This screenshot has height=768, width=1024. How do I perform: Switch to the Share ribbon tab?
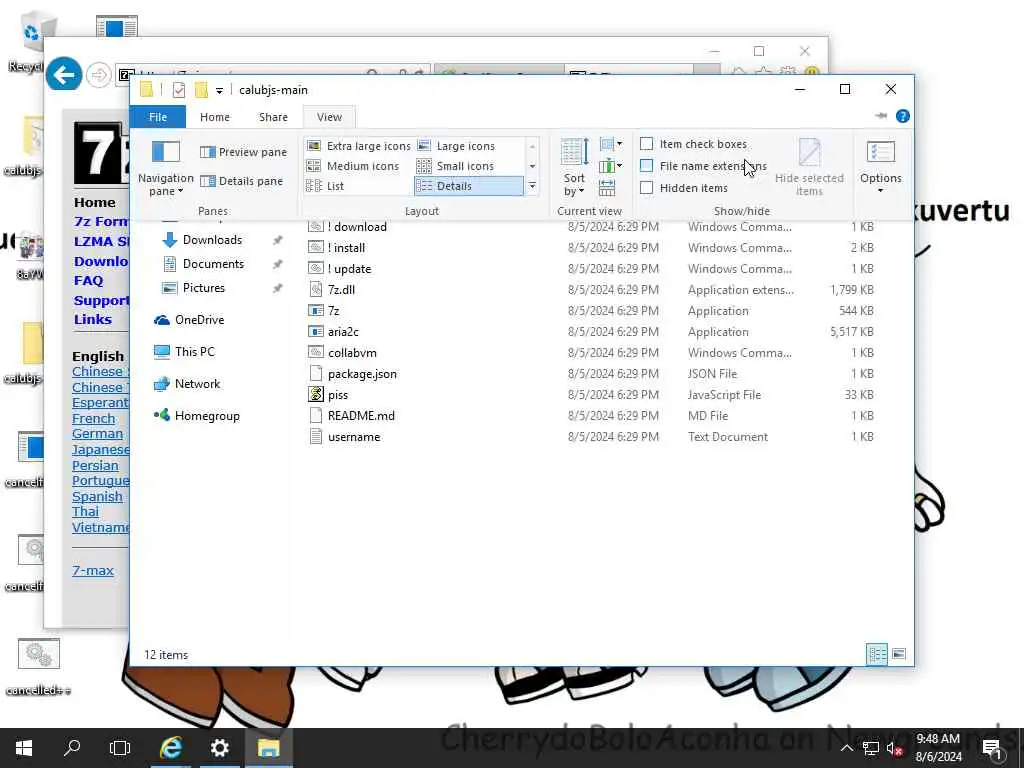click(273, 117)
